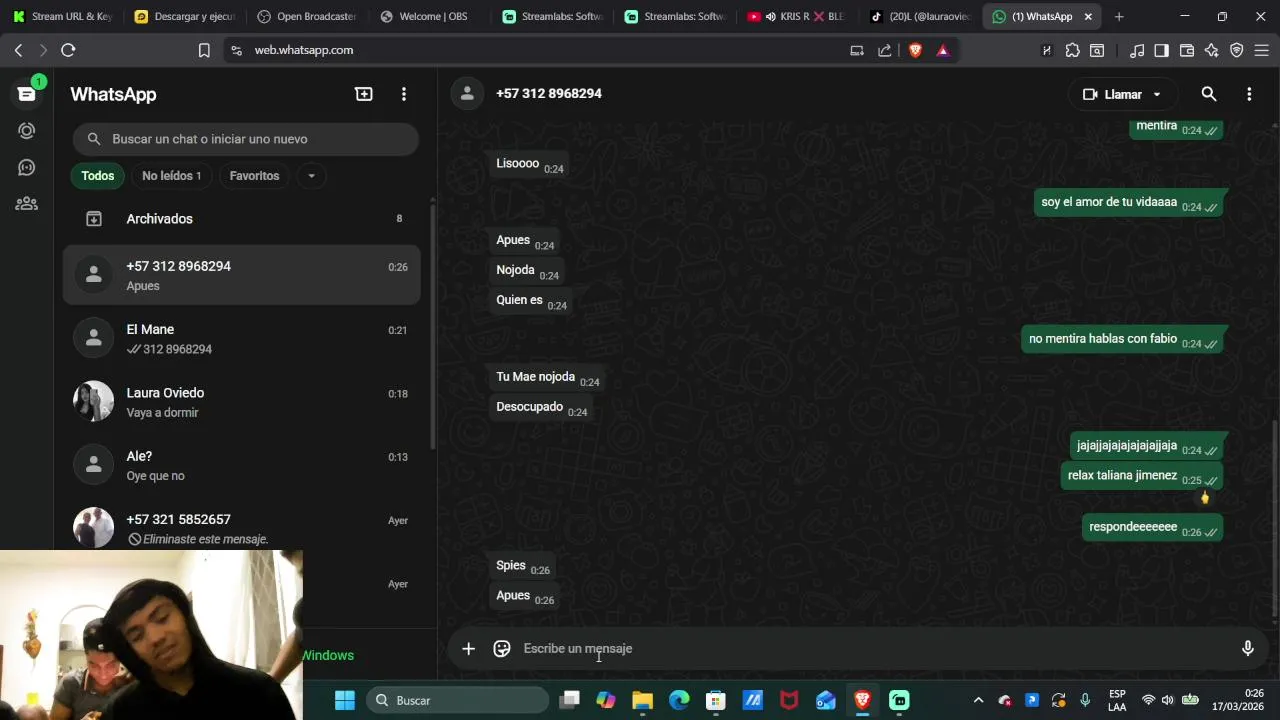Open the contact number in chat header
Screen dimensions: 1280x720
[549, 94]
